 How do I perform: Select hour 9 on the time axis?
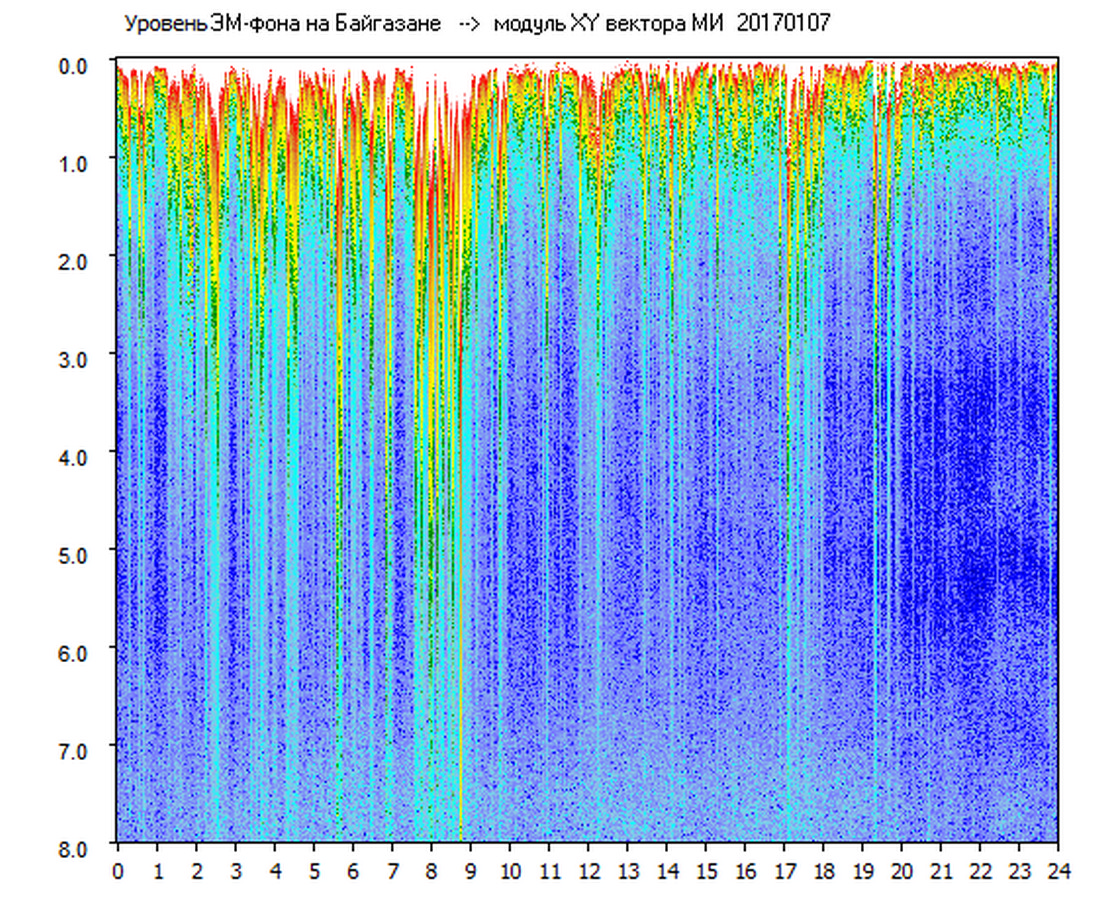(471, 870)
